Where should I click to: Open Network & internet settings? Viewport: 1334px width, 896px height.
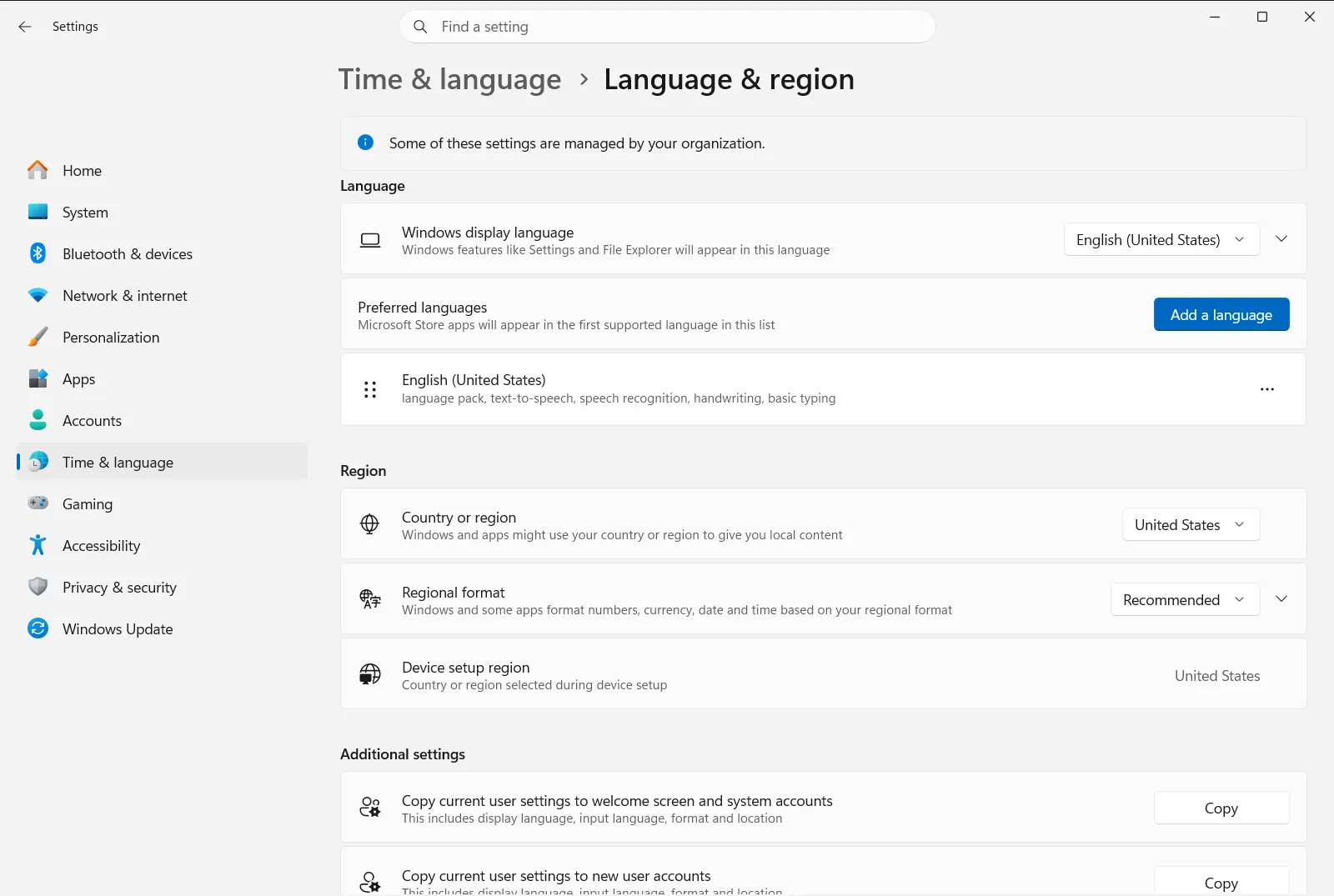[x=163, y=295]
